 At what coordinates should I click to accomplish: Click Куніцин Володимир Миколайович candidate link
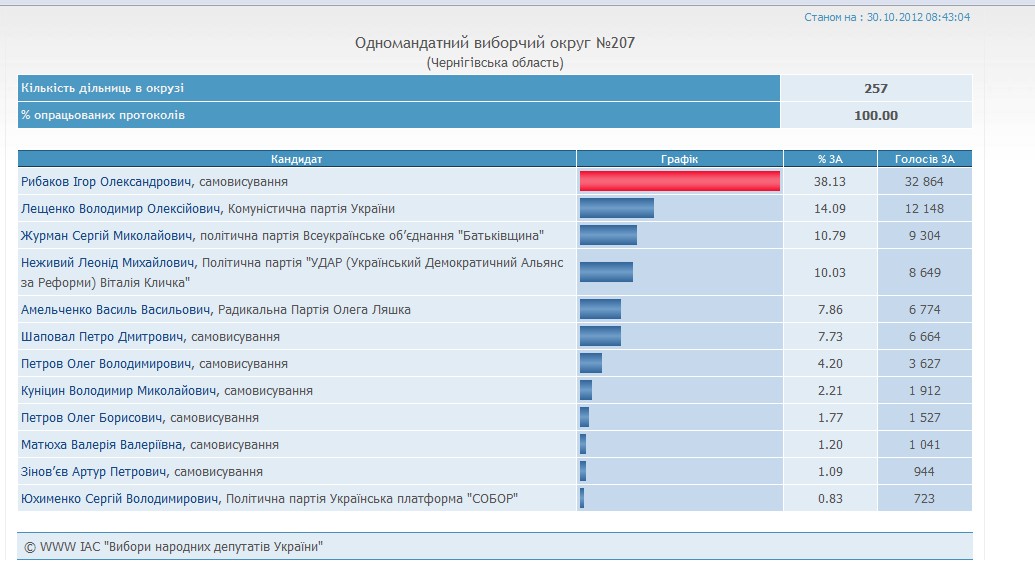click(x=119, y=391)
